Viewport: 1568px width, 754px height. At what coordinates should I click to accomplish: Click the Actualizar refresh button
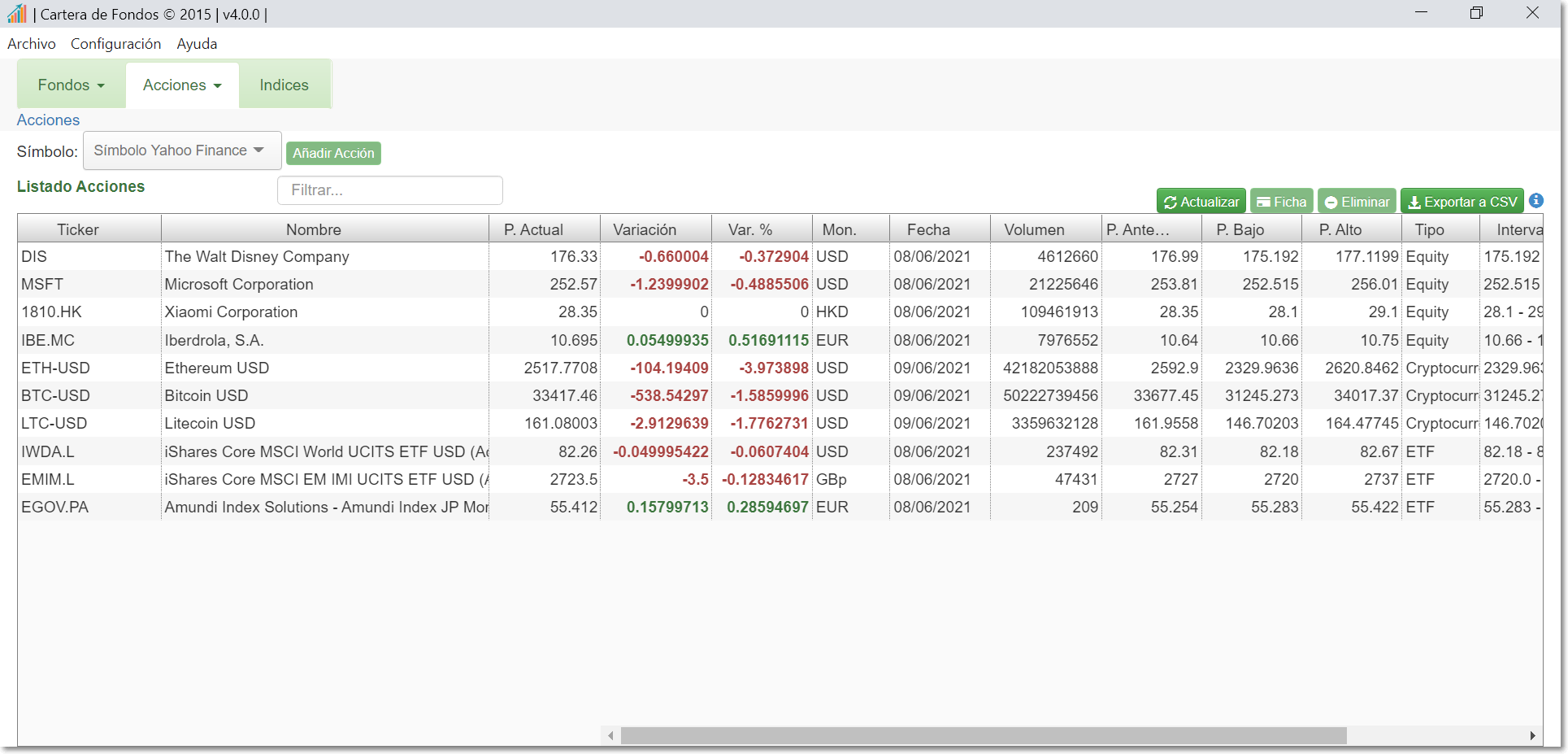1201,202
